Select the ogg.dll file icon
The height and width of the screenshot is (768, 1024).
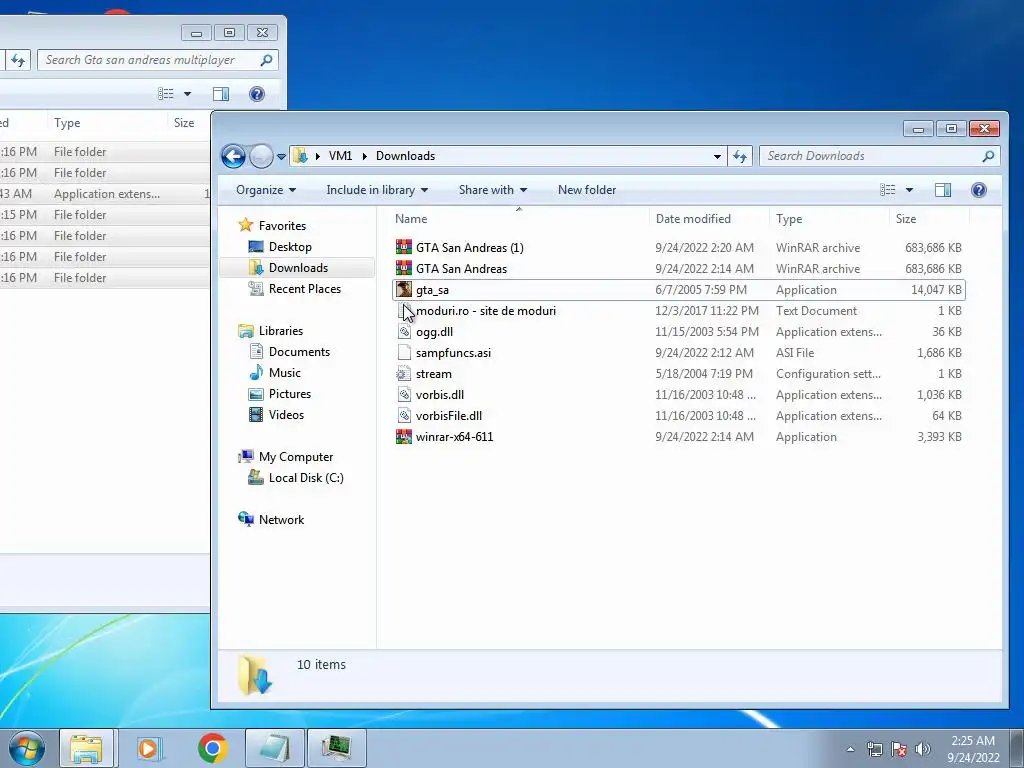(x=404, y=332)
